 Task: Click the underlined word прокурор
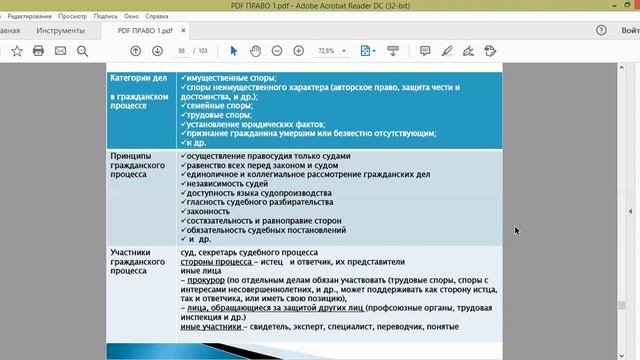pos(206,280)
